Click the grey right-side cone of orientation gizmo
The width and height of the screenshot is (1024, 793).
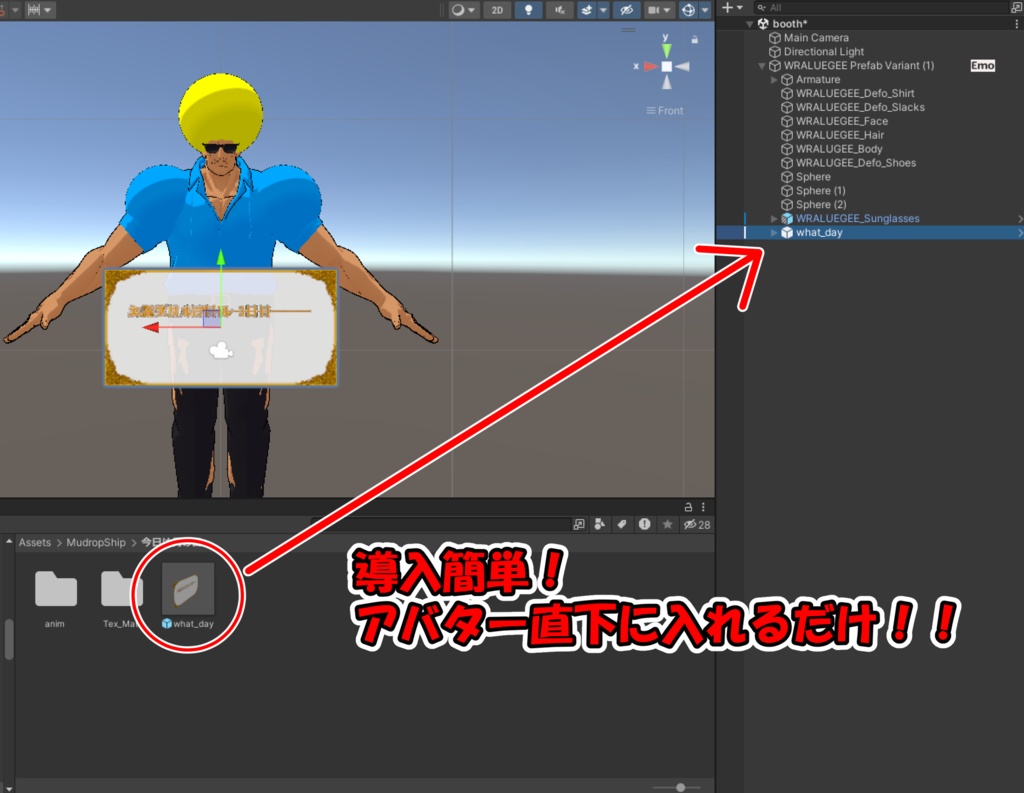point(682,67)
